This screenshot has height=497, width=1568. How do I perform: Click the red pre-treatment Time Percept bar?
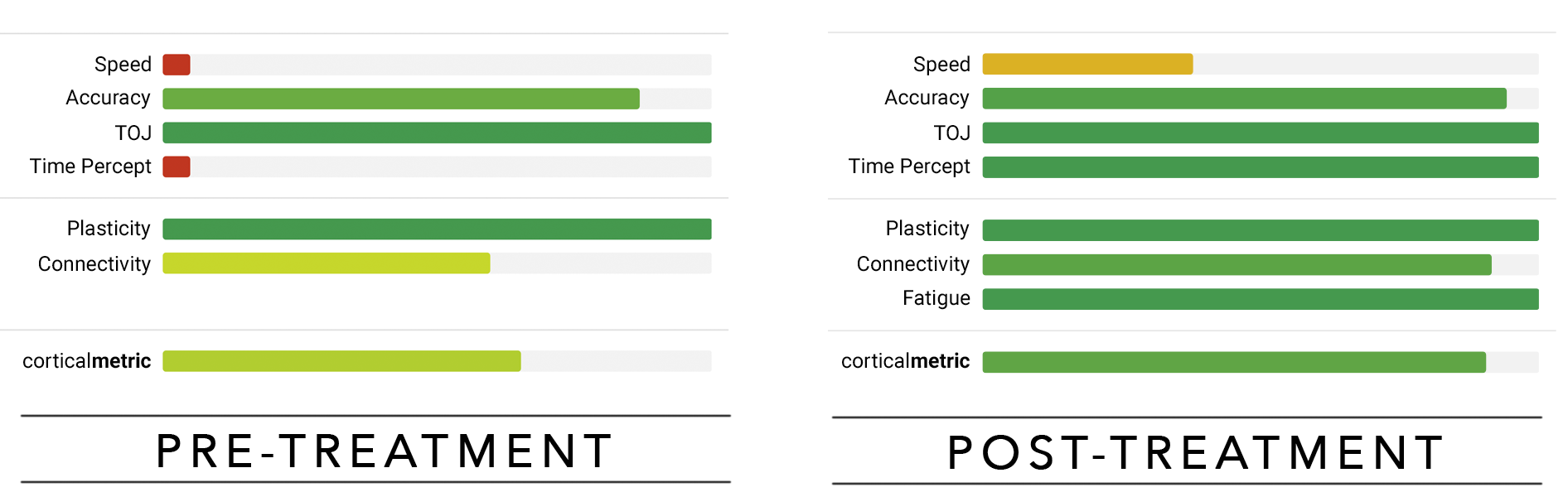coord(177,166)
